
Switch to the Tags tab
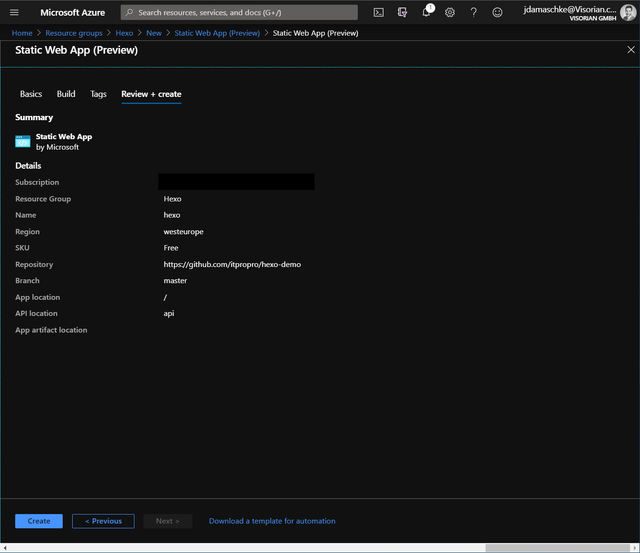point(98,94)
